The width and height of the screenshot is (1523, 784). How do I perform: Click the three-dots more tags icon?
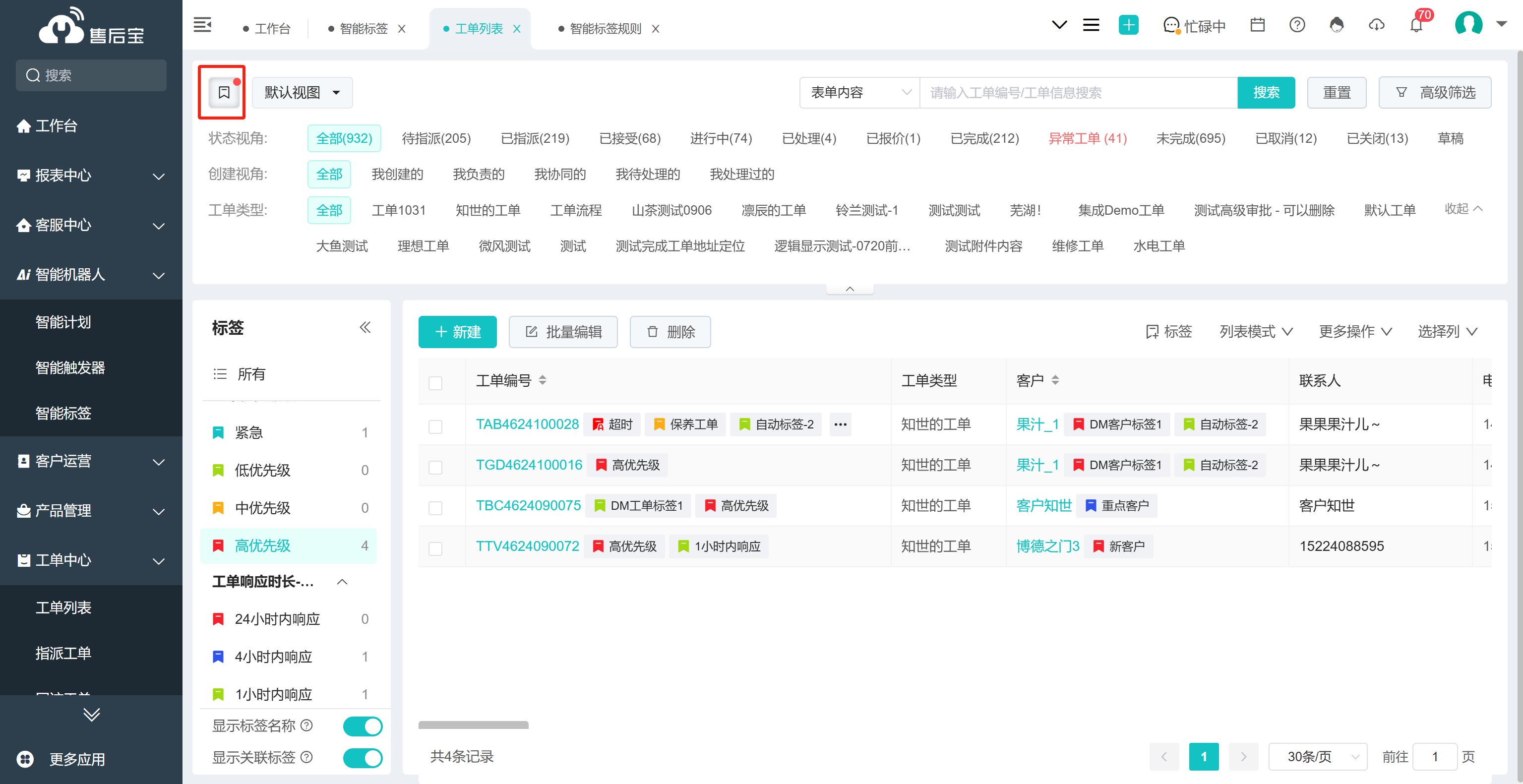pos(840,424)
